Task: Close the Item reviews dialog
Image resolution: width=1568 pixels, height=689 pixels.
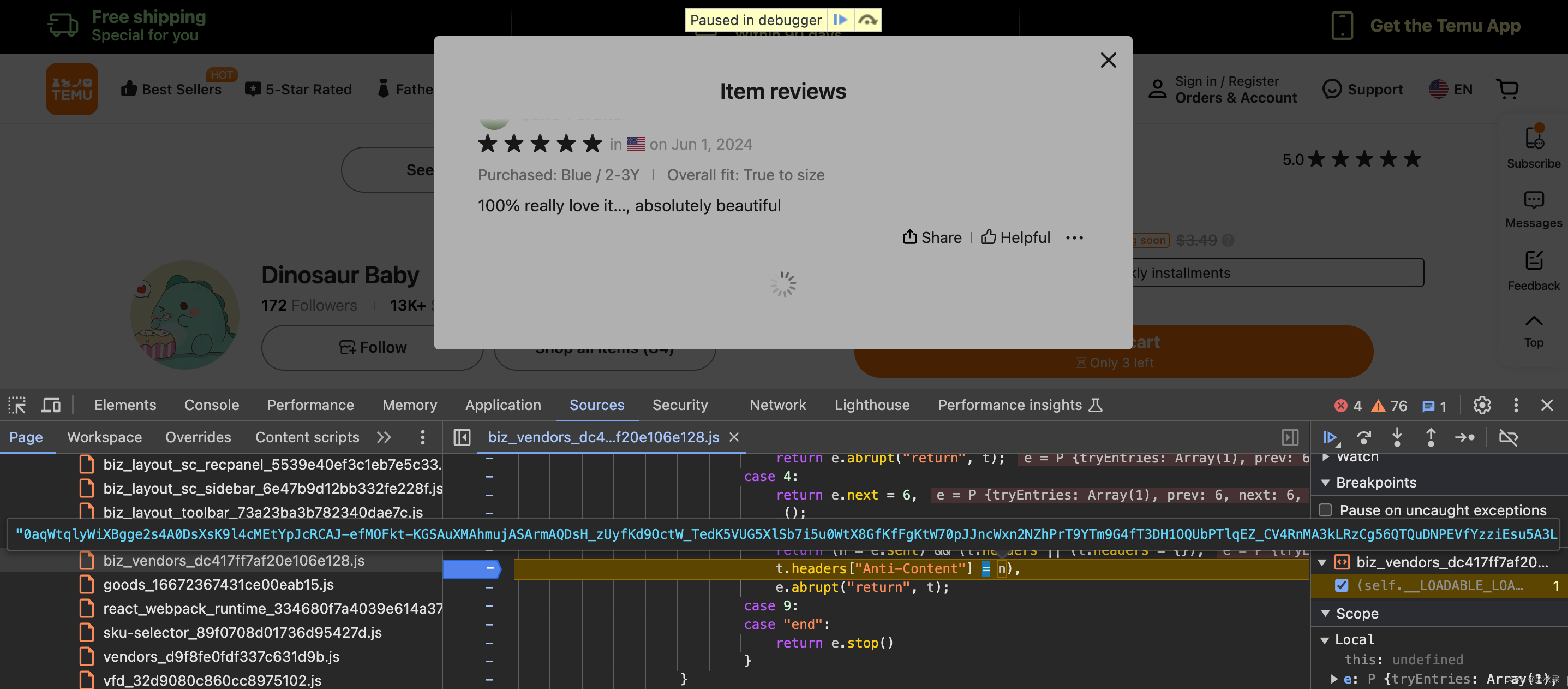Action: [1109, 60]
